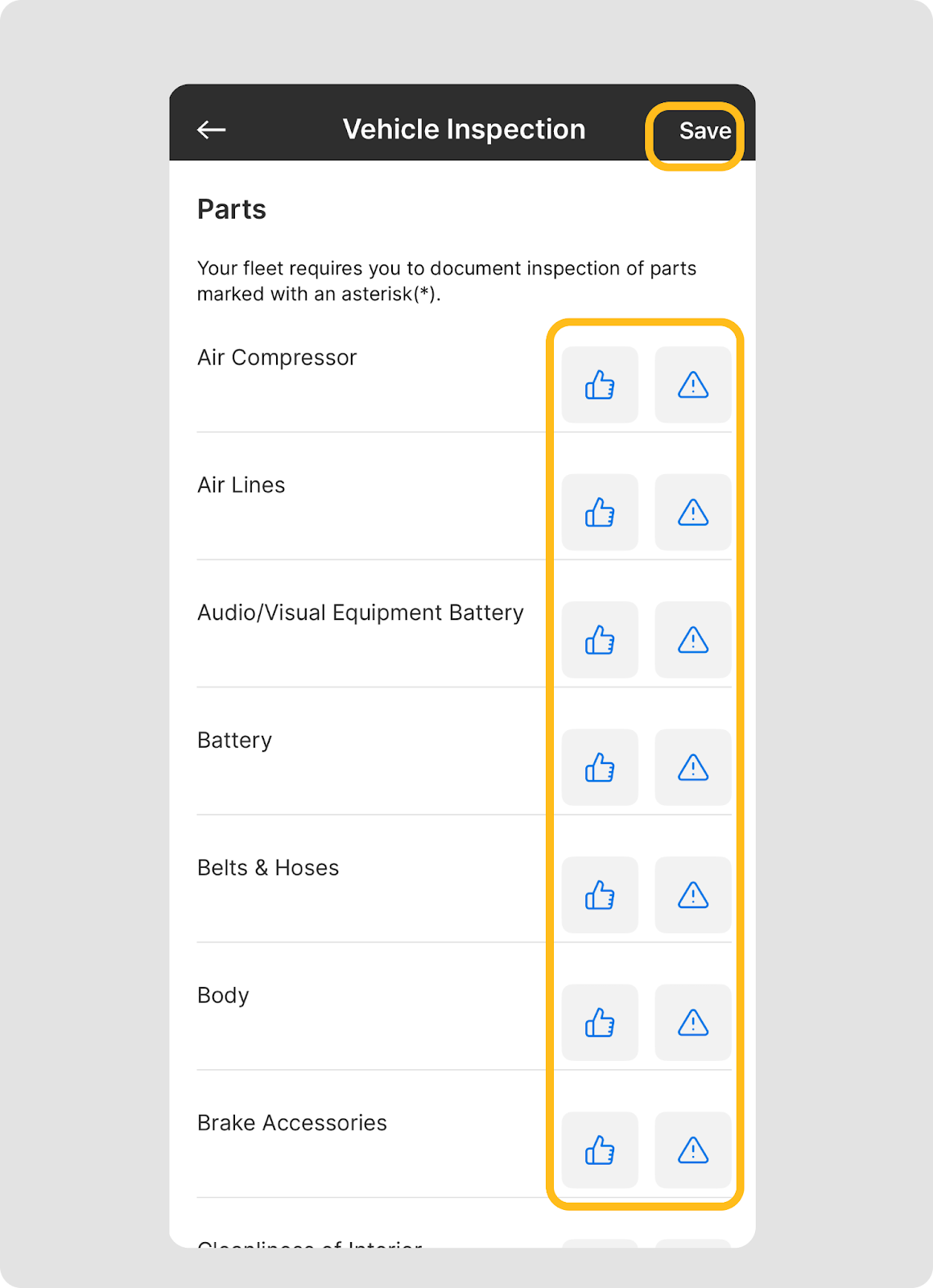This screenshot has width=933, height=1288.
Task: Flag warning for Audio/Visual Equipment Battery
Action: (692, 640)
